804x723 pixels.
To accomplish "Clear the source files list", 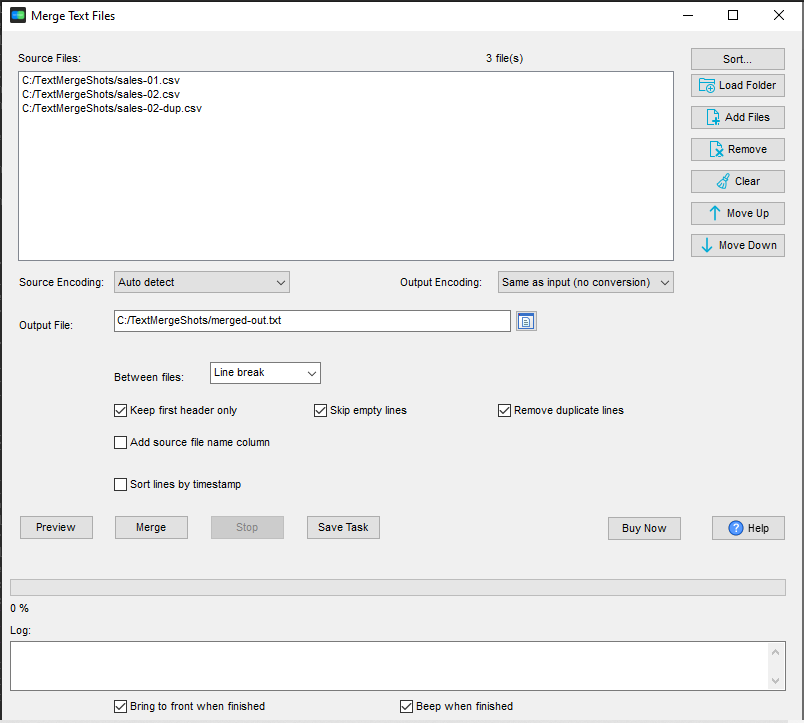I will point(737,182).
